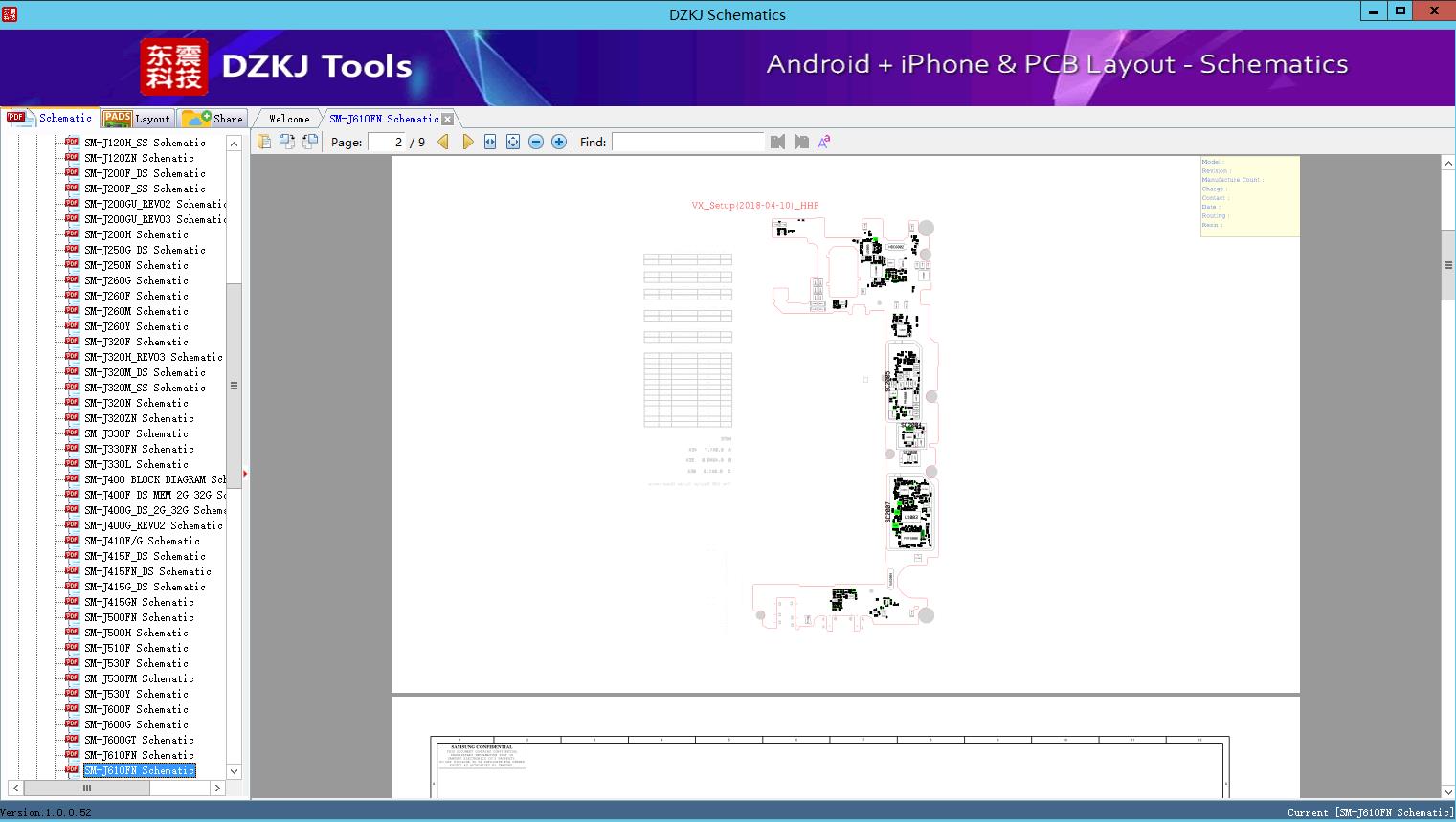Click tree scrollbar up arrow
This screenshot has width=1456, height=822.
pos(234,144)
